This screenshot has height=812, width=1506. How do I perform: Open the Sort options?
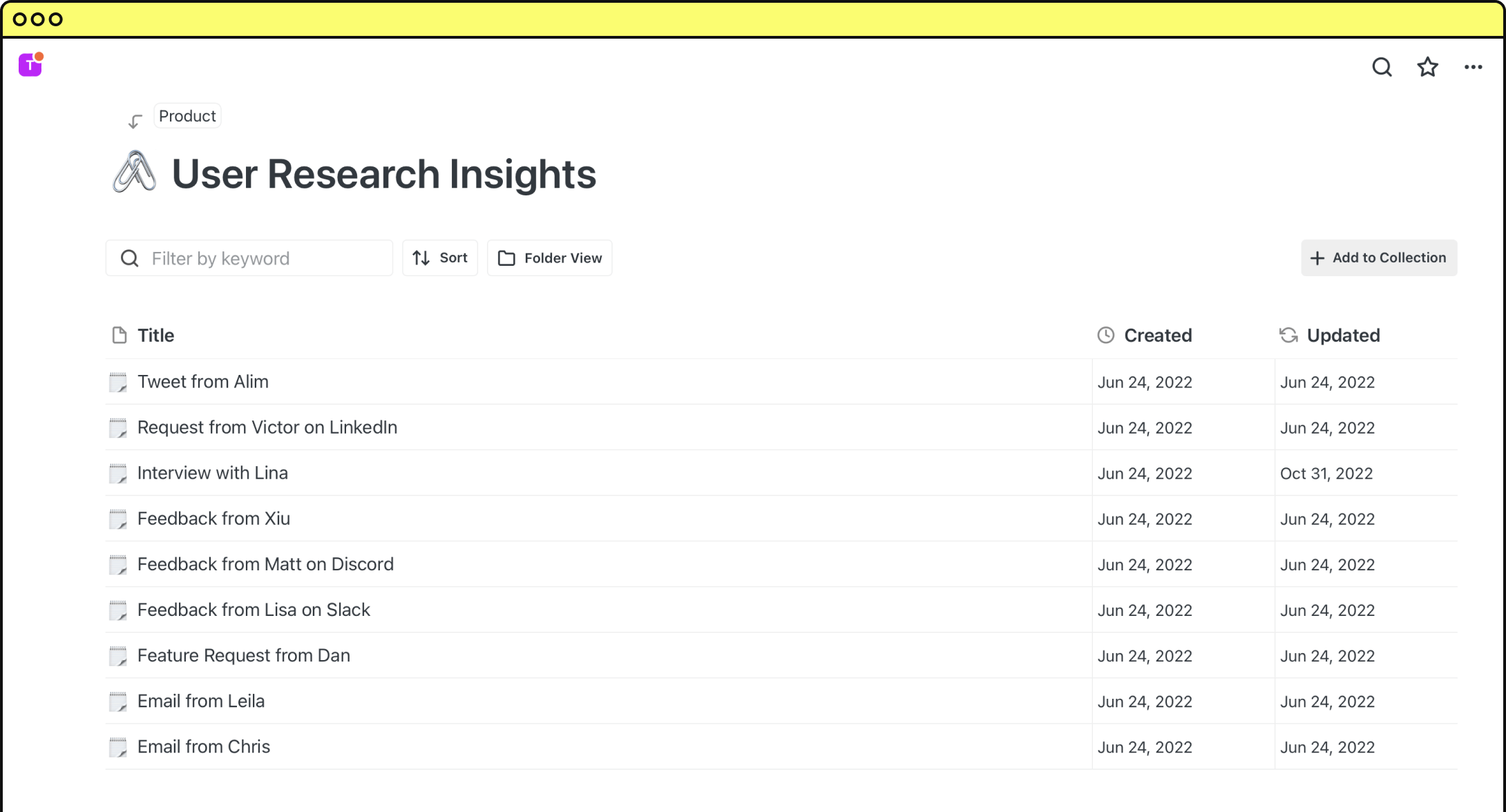pos(440,258)
